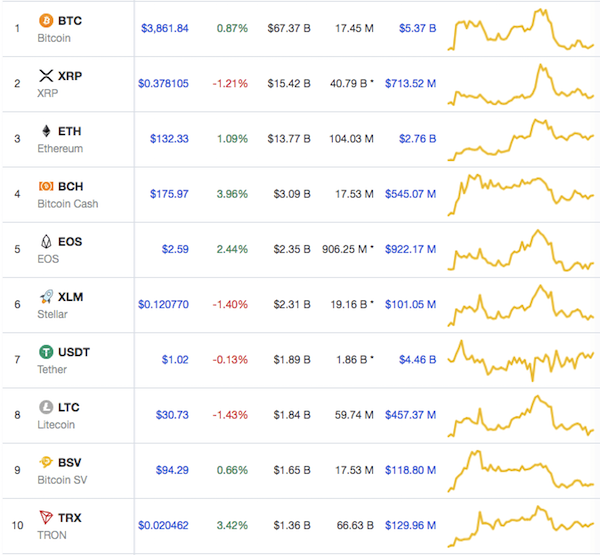Click the Litecoin LTC icon
This screenshot has height=555, width=600.
(45, 407)
